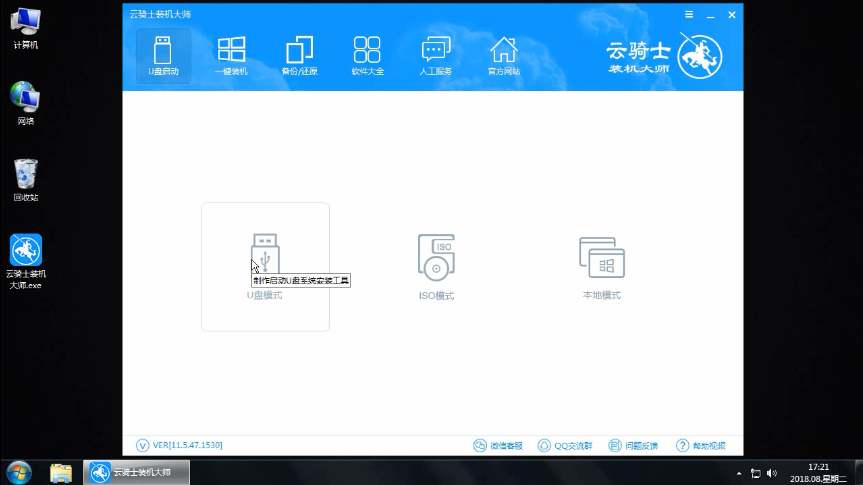This screenshot has height=485, width=863.
Task: Open 帮助视频 help link
Action: tap(701, 445)
